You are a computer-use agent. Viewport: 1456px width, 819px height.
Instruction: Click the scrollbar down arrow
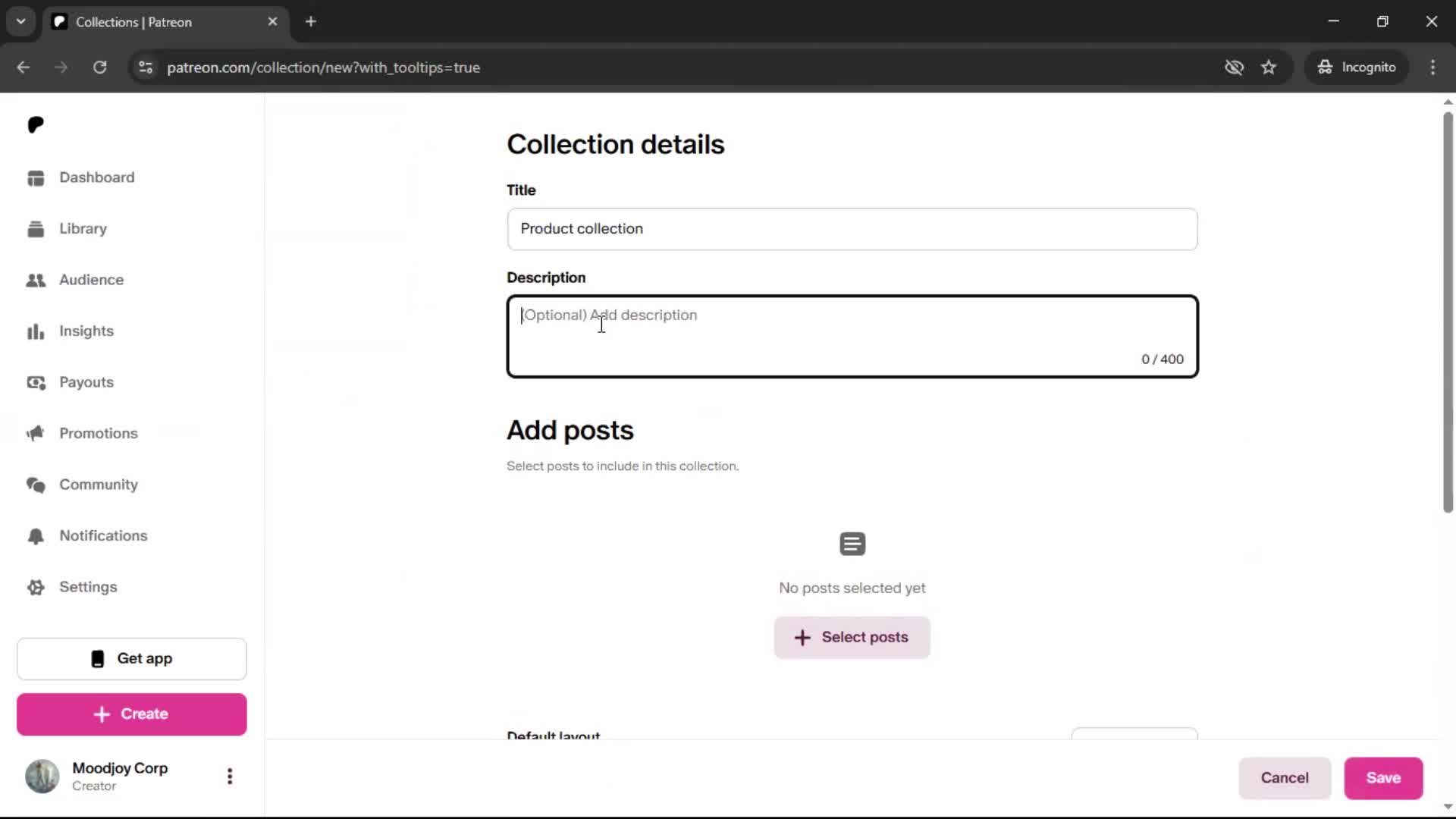[1448, 807]
